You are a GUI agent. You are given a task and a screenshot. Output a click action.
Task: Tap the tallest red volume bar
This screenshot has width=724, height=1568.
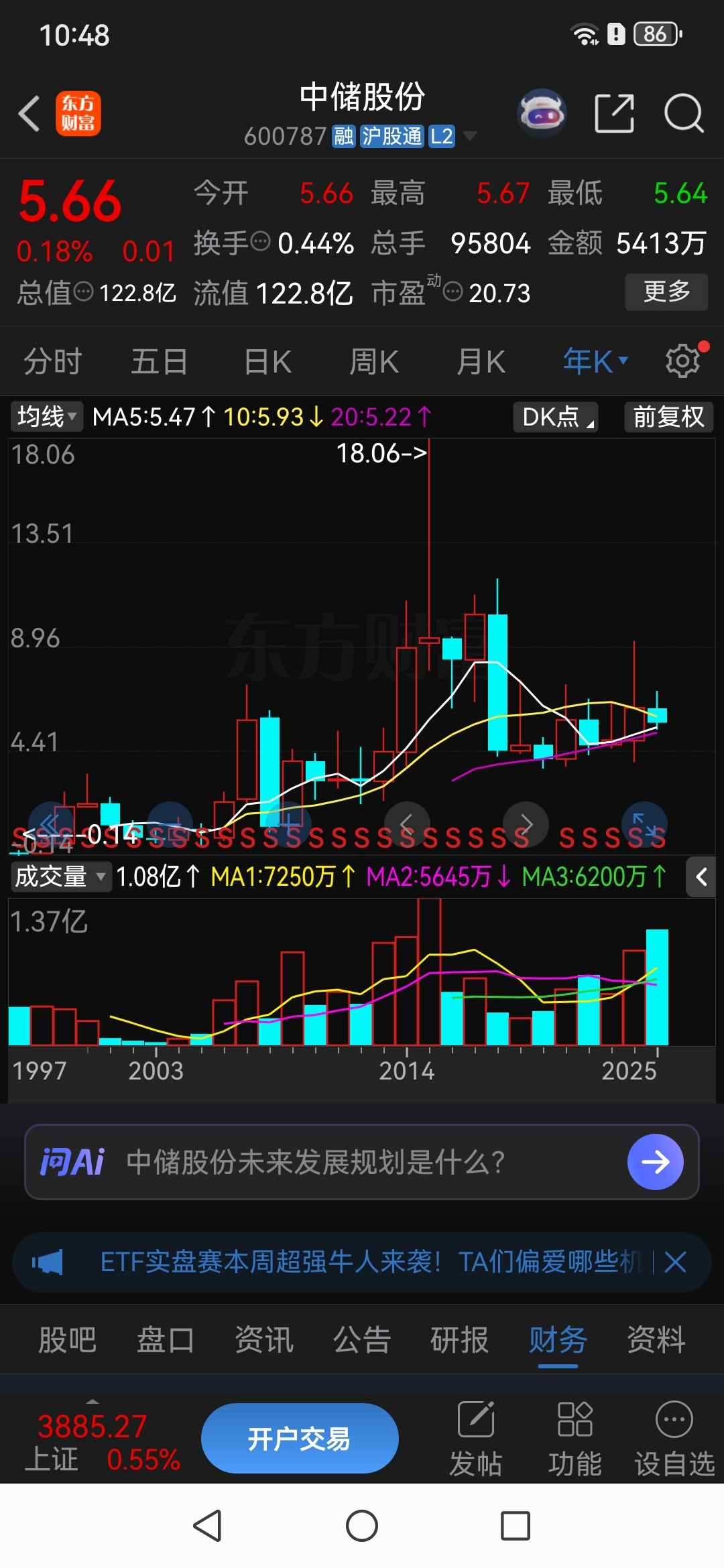(429, 972)
